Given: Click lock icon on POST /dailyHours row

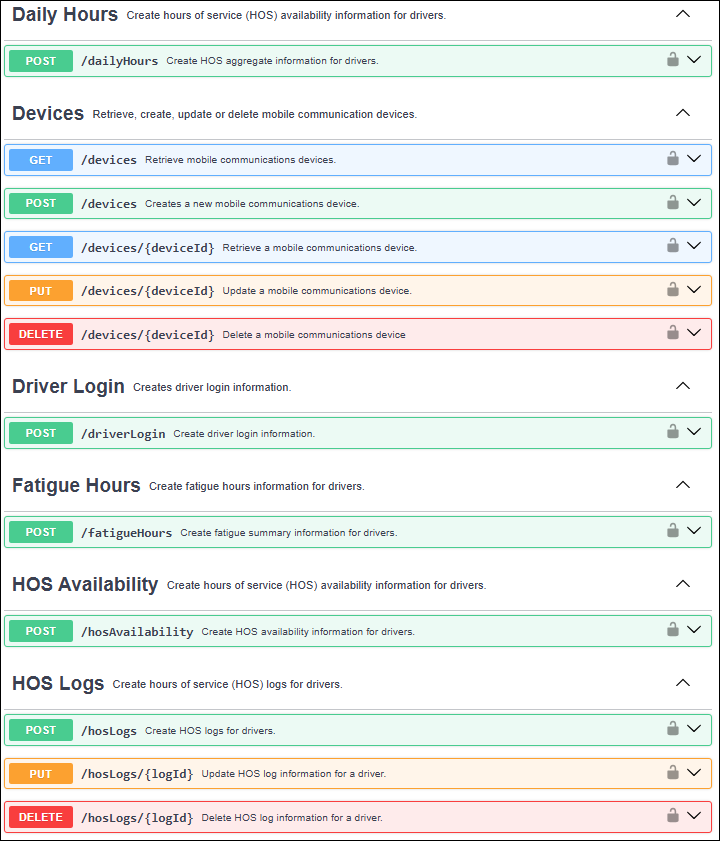Looking at the screenshot, I should coord(673,59).
